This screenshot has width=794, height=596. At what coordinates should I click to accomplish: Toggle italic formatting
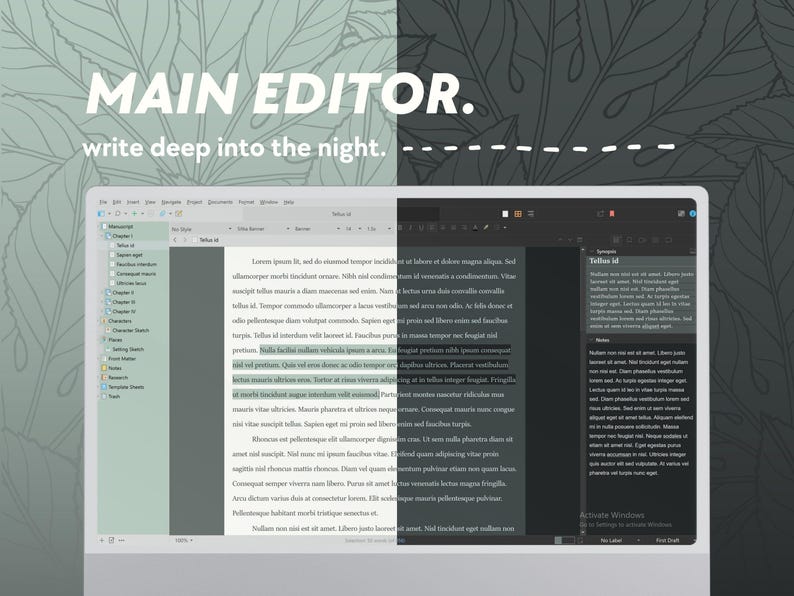410,228
